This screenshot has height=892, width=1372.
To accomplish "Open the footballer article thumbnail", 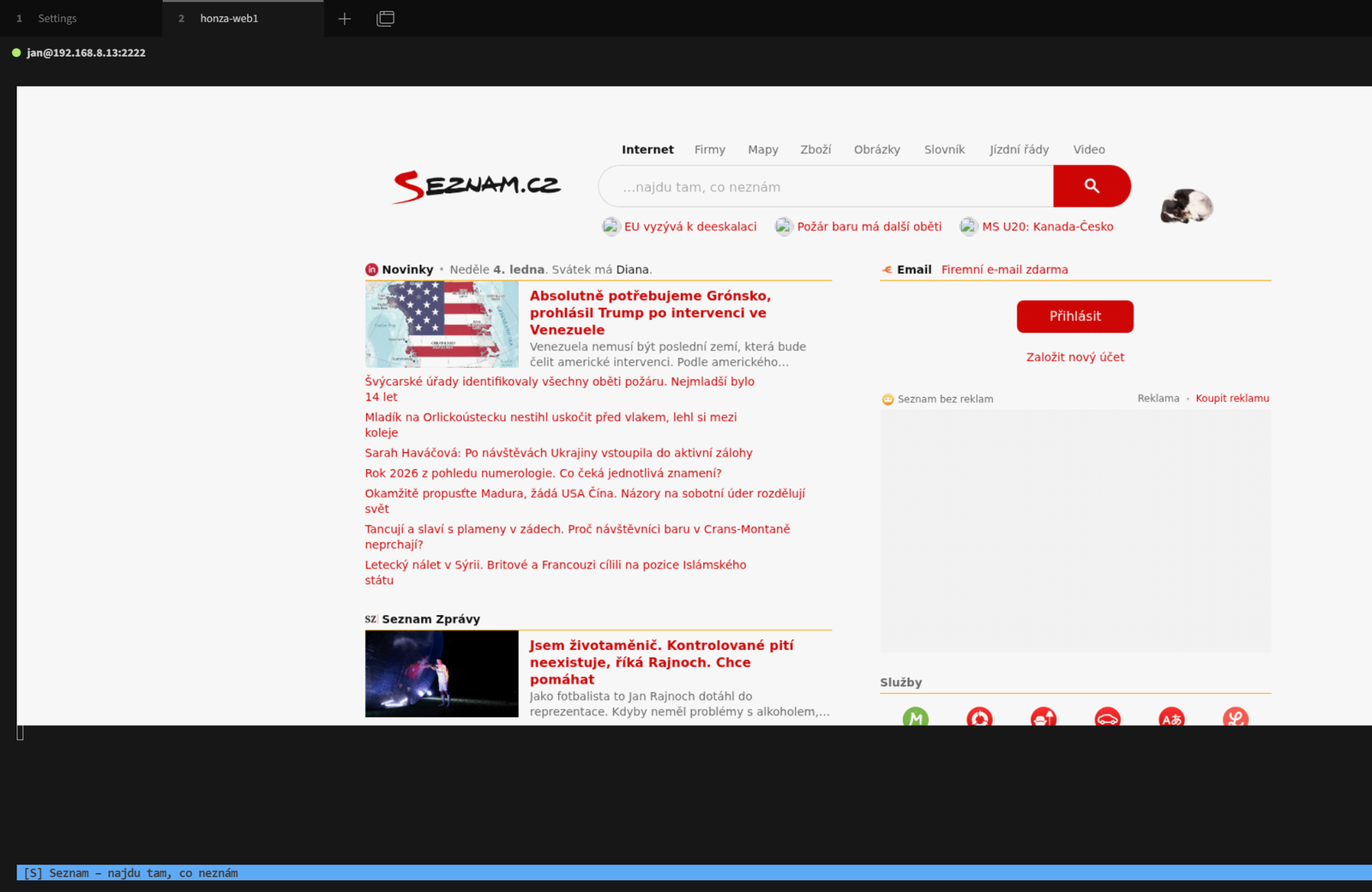I will tap(442, 674).
